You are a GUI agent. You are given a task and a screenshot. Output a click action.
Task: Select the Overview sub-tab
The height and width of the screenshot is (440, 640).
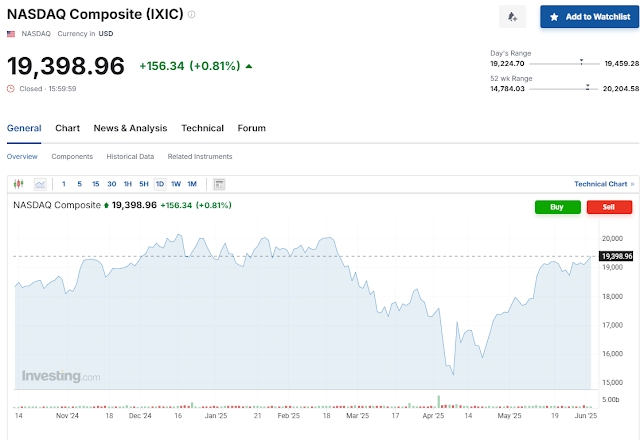(22, 156)
